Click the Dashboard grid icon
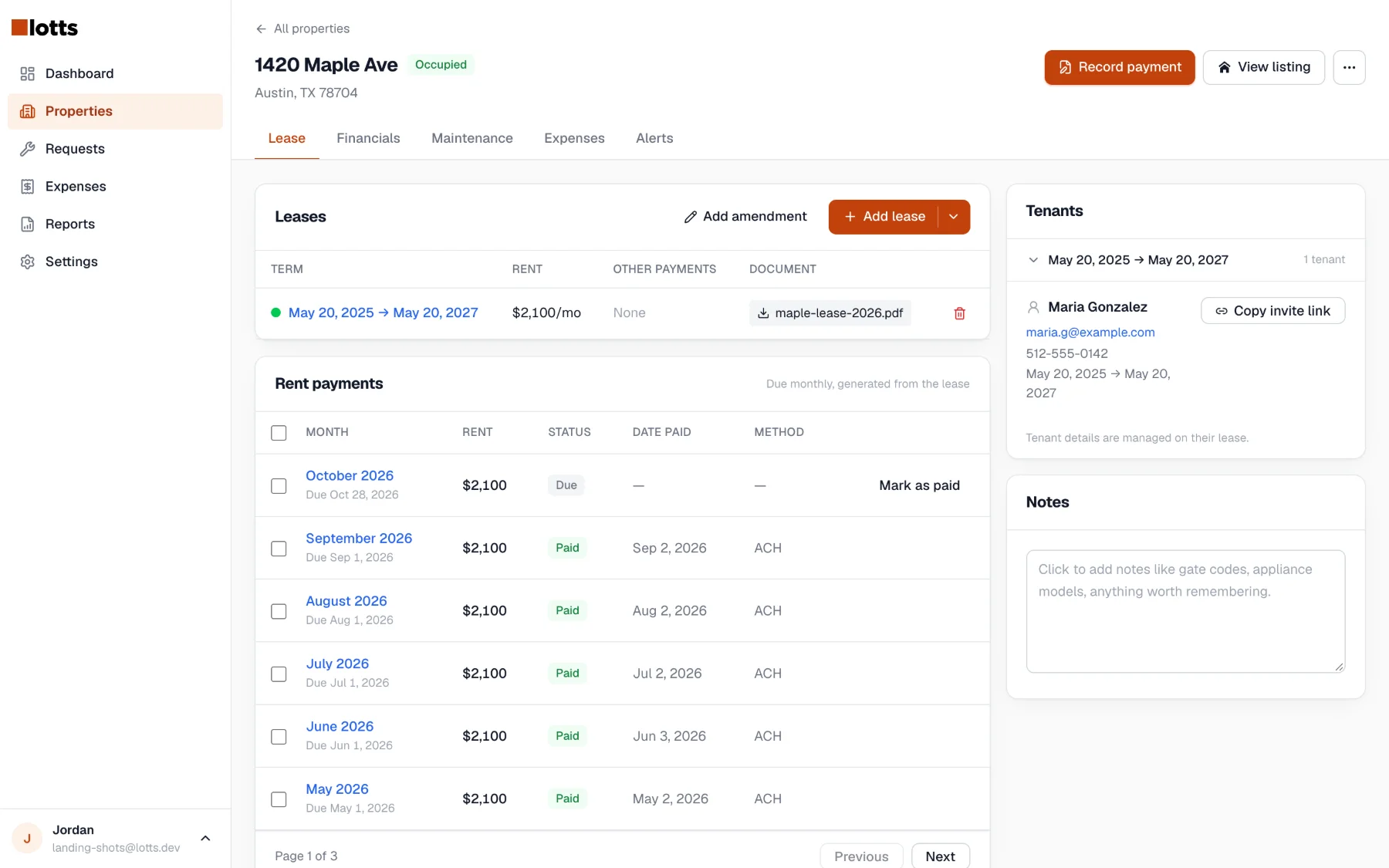Screen dimensions: 1389x868 28,73
